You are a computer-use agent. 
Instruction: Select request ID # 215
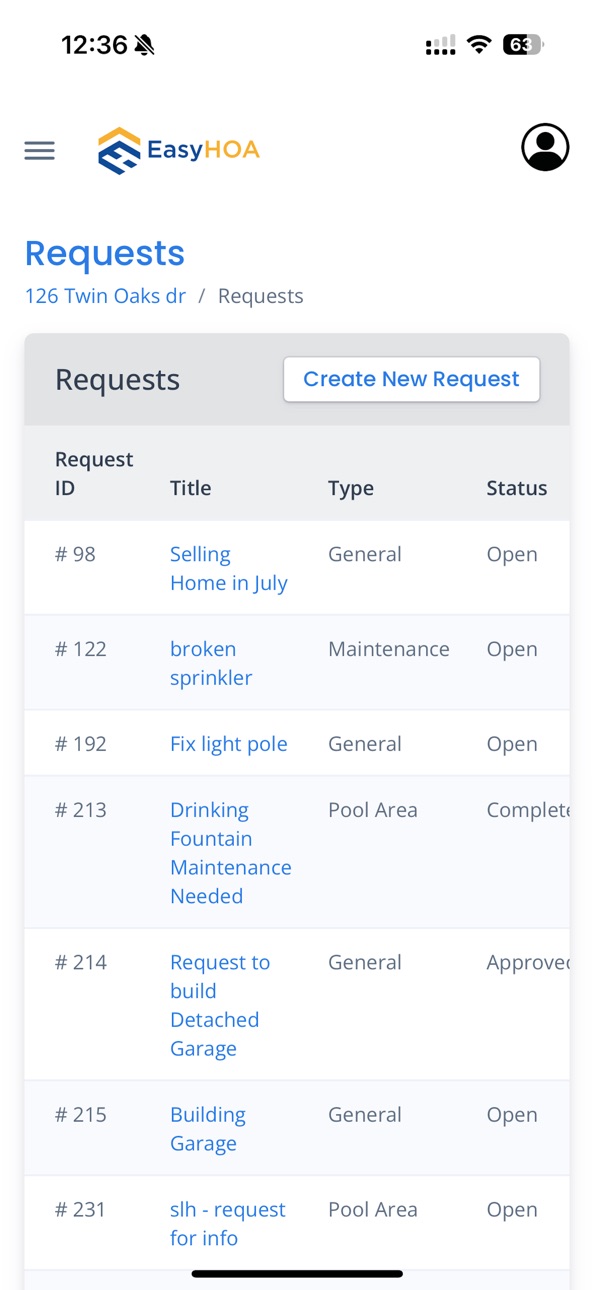tap(81, 1114)
